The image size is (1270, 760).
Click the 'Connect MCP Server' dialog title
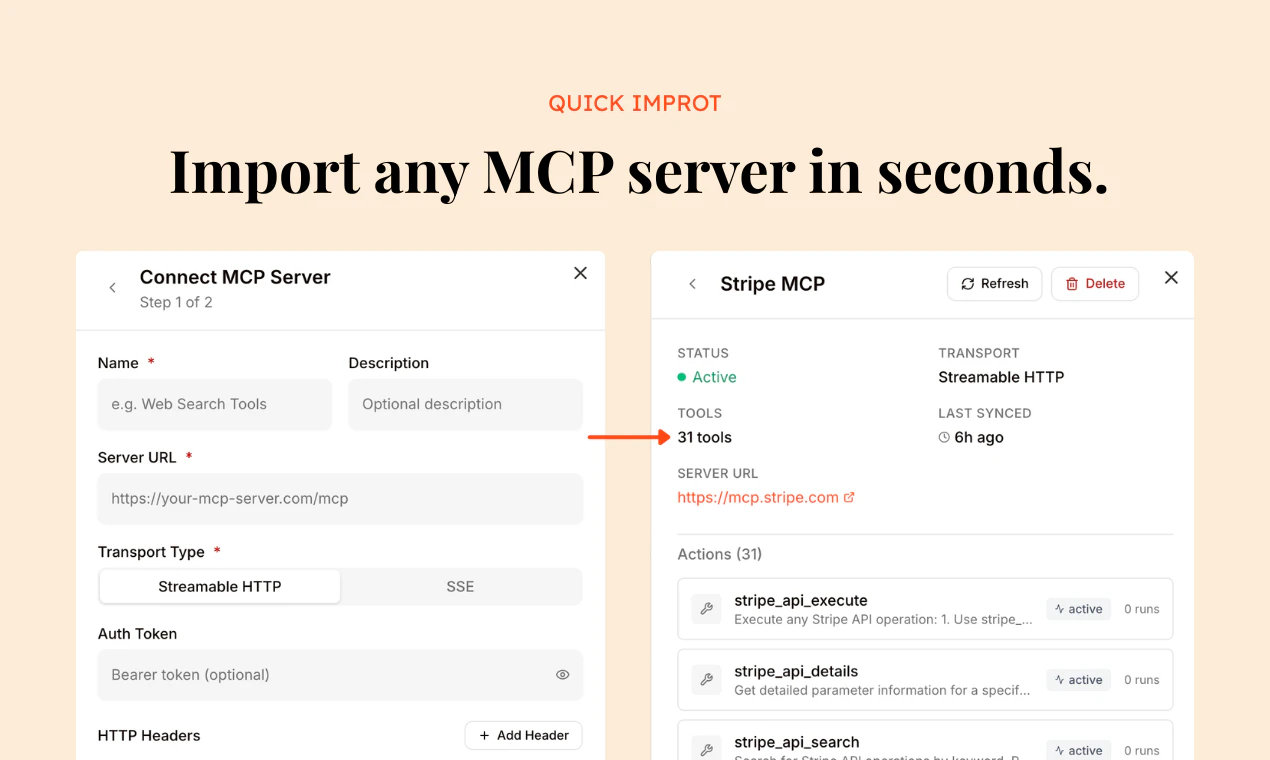click(x=235, y=277)
